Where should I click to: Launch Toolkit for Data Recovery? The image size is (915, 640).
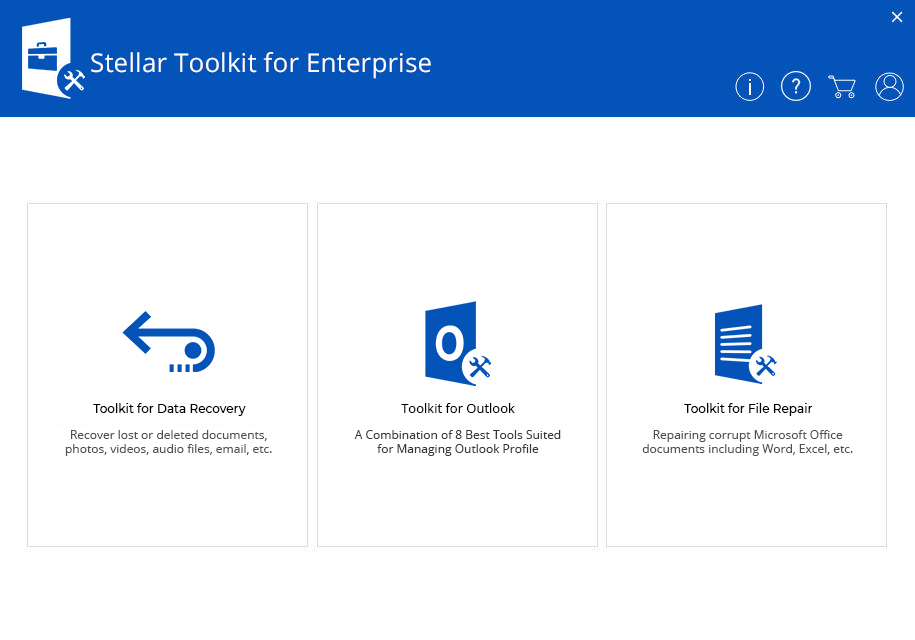point(167,375)
